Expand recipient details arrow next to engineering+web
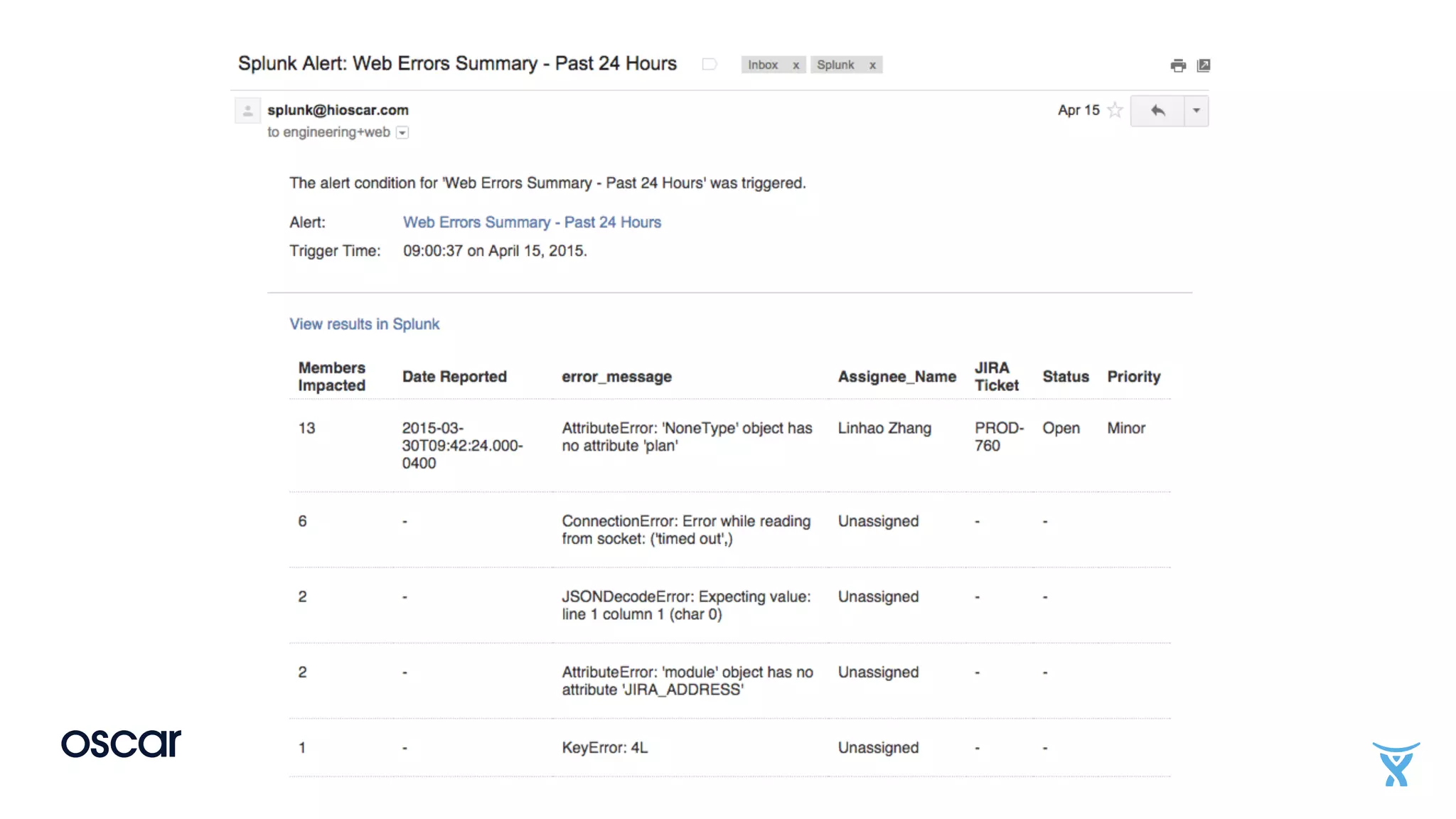The height and width of the screenshot is (819, 1456). coord(402,133)
